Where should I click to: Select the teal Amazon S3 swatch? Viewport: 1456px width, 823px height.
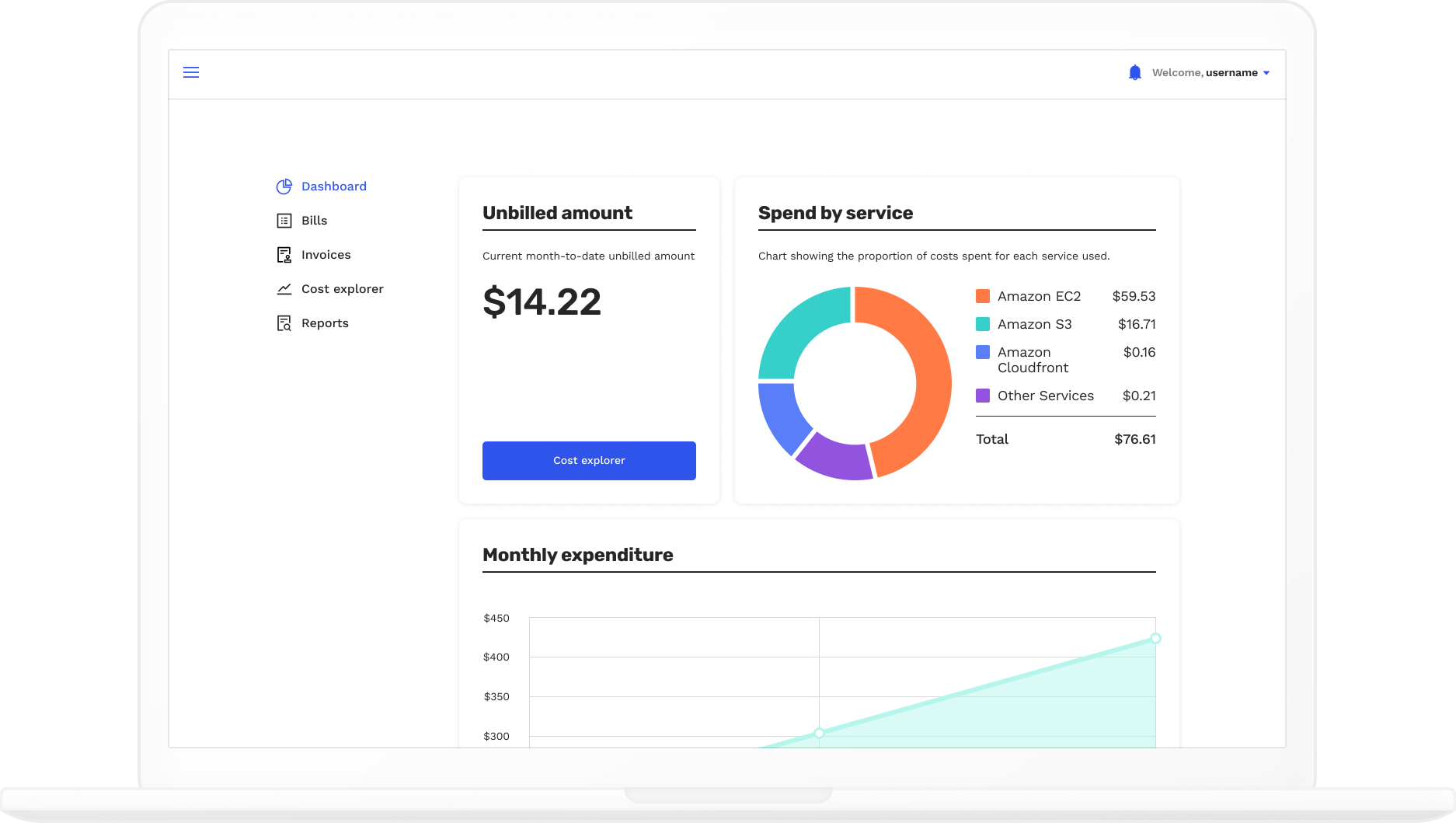(x=983, y=324)
